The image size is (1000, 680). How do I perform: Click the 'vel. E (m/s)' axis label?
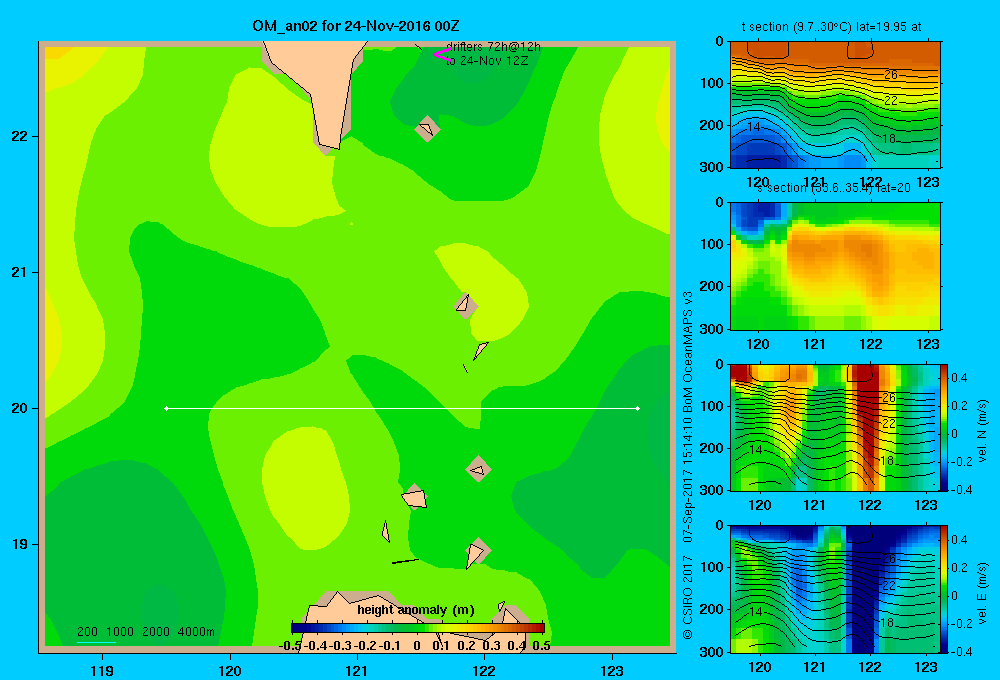(983, 592)
